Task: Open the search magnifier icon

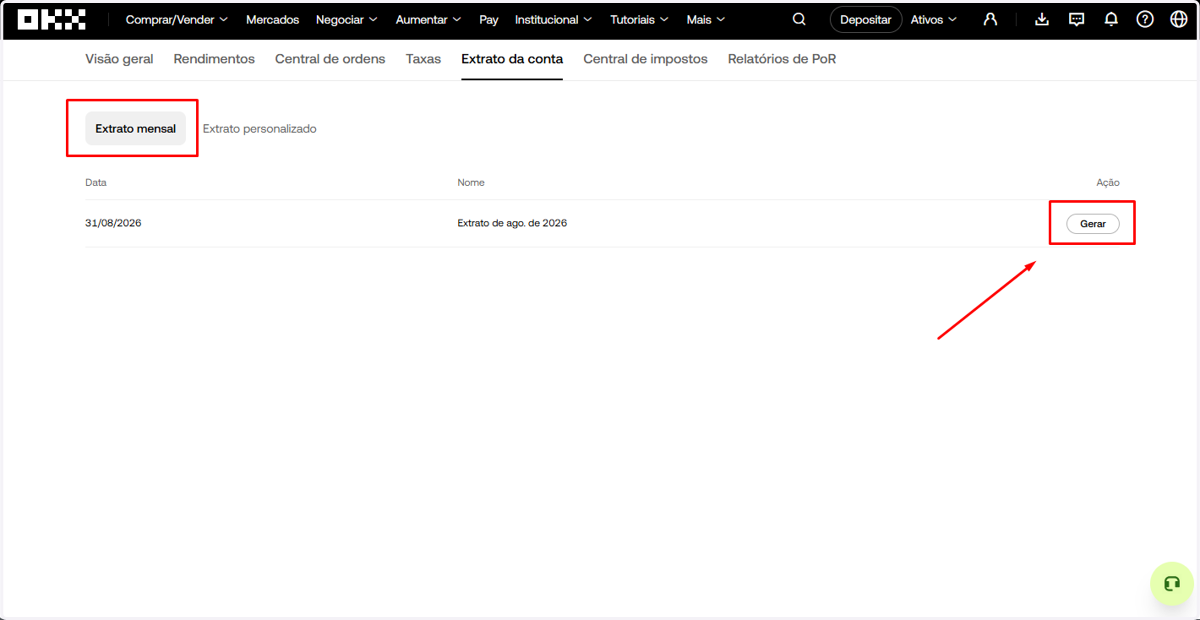Action: click(799, 19)
